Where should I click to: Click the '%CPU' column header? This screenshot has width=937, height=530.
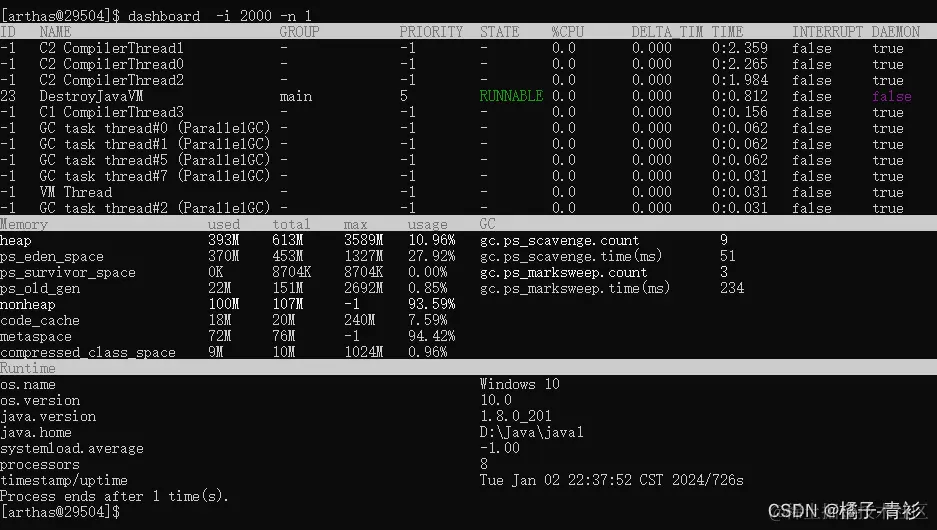click(x=568, y=32)
